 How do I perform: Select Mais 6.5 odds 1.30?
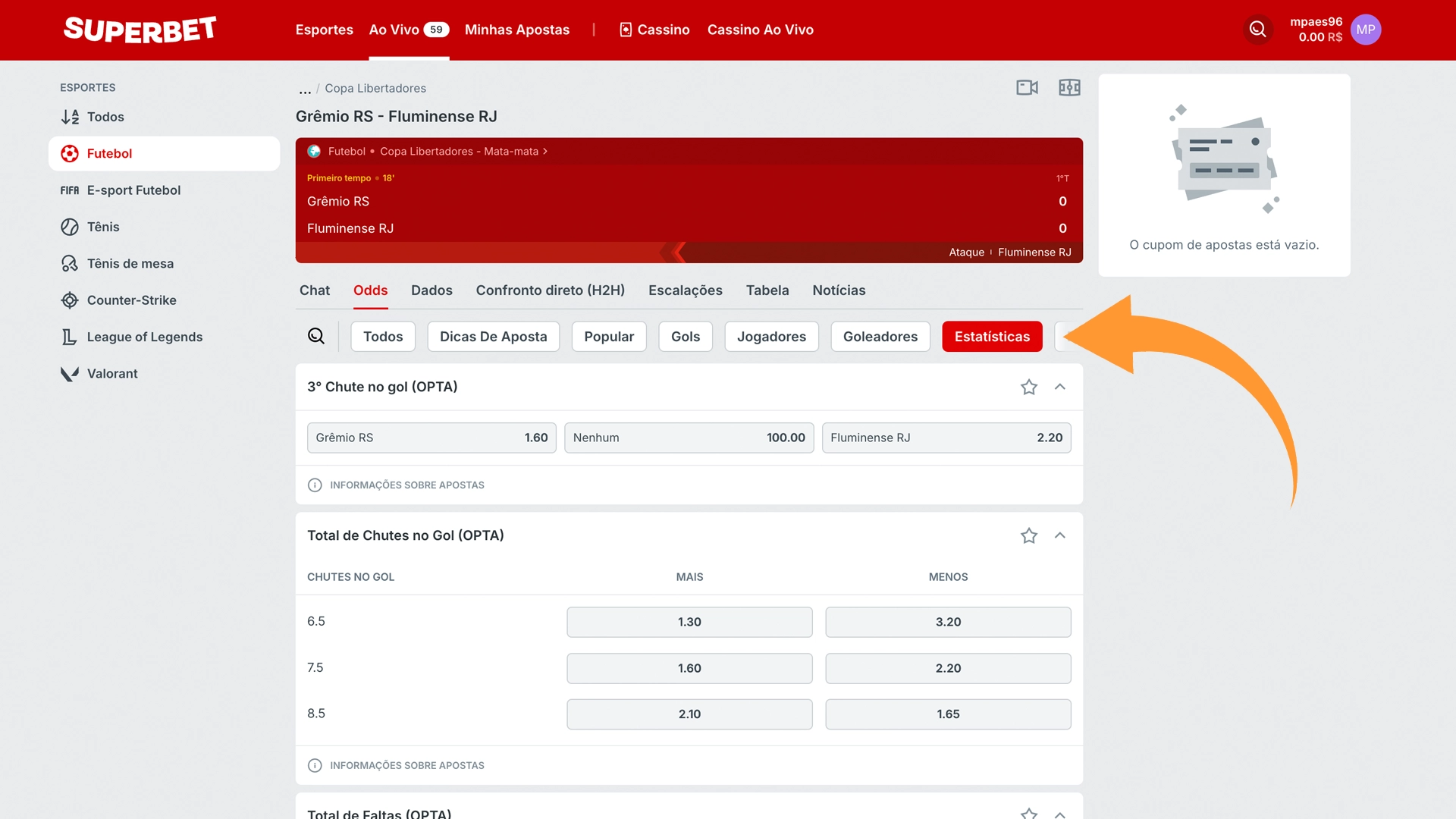[x=689, y=622]
